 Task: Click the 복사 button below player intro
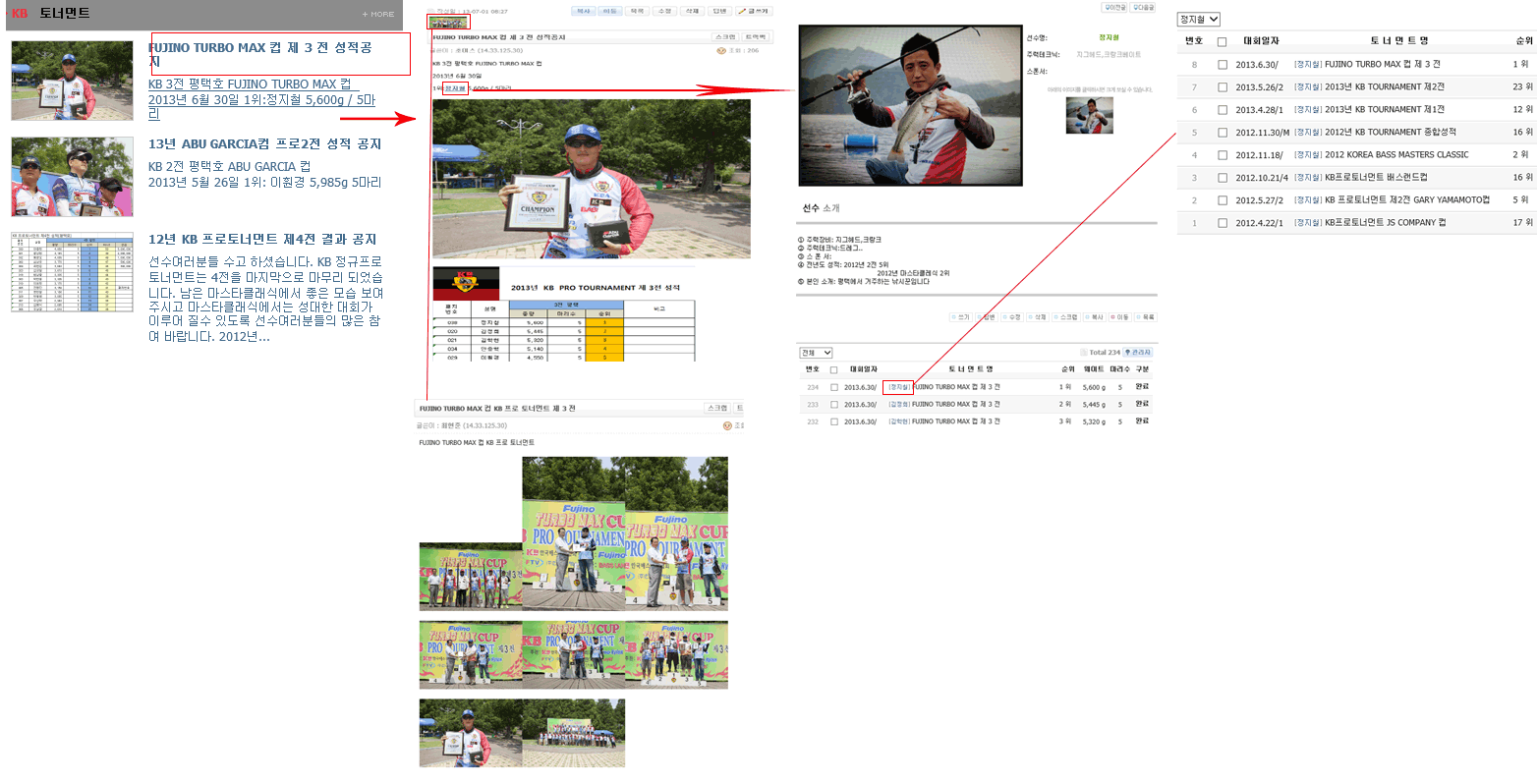tap(1095, 317)
